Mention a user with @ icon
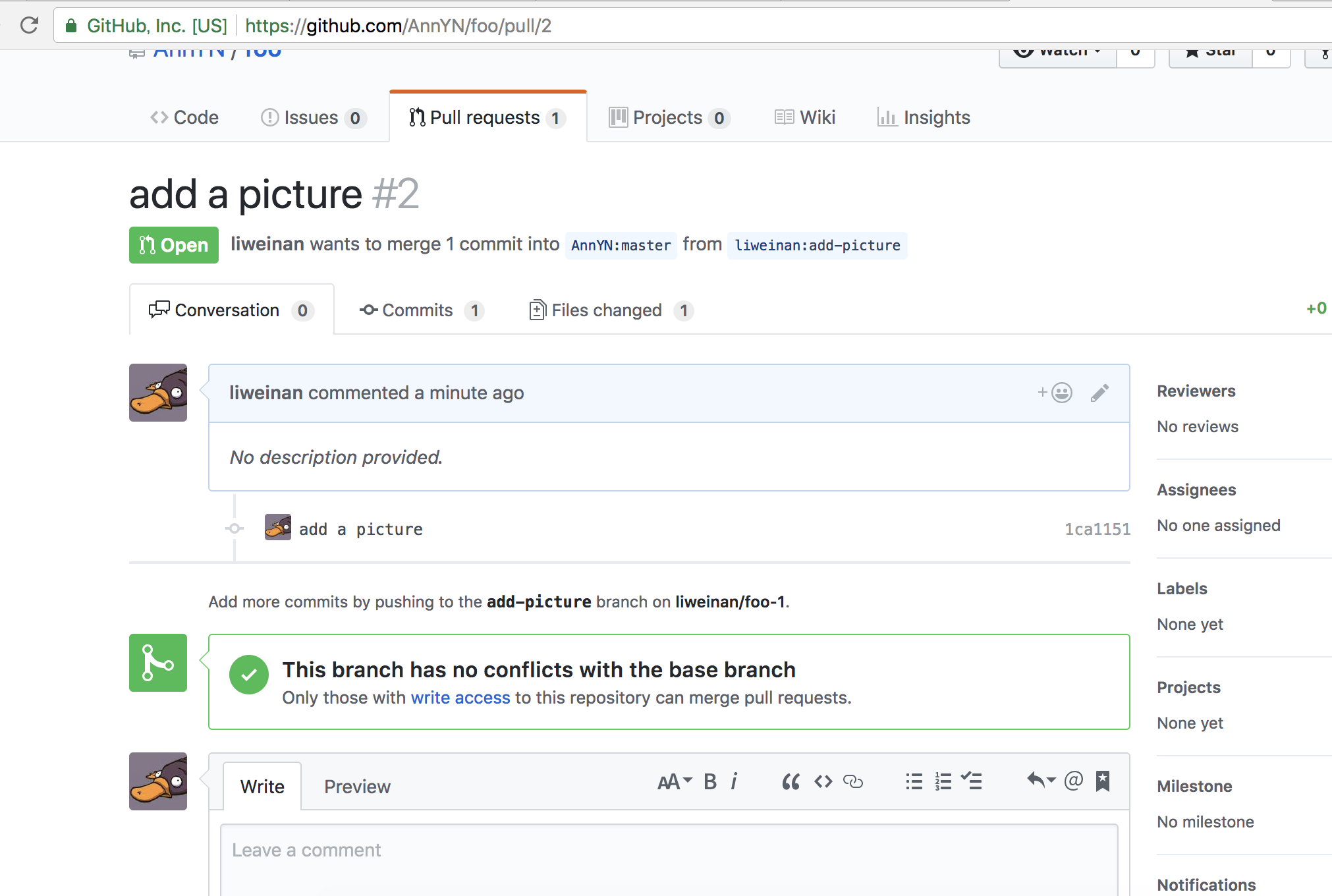 pyautogui.click(x=1073, y=781)
